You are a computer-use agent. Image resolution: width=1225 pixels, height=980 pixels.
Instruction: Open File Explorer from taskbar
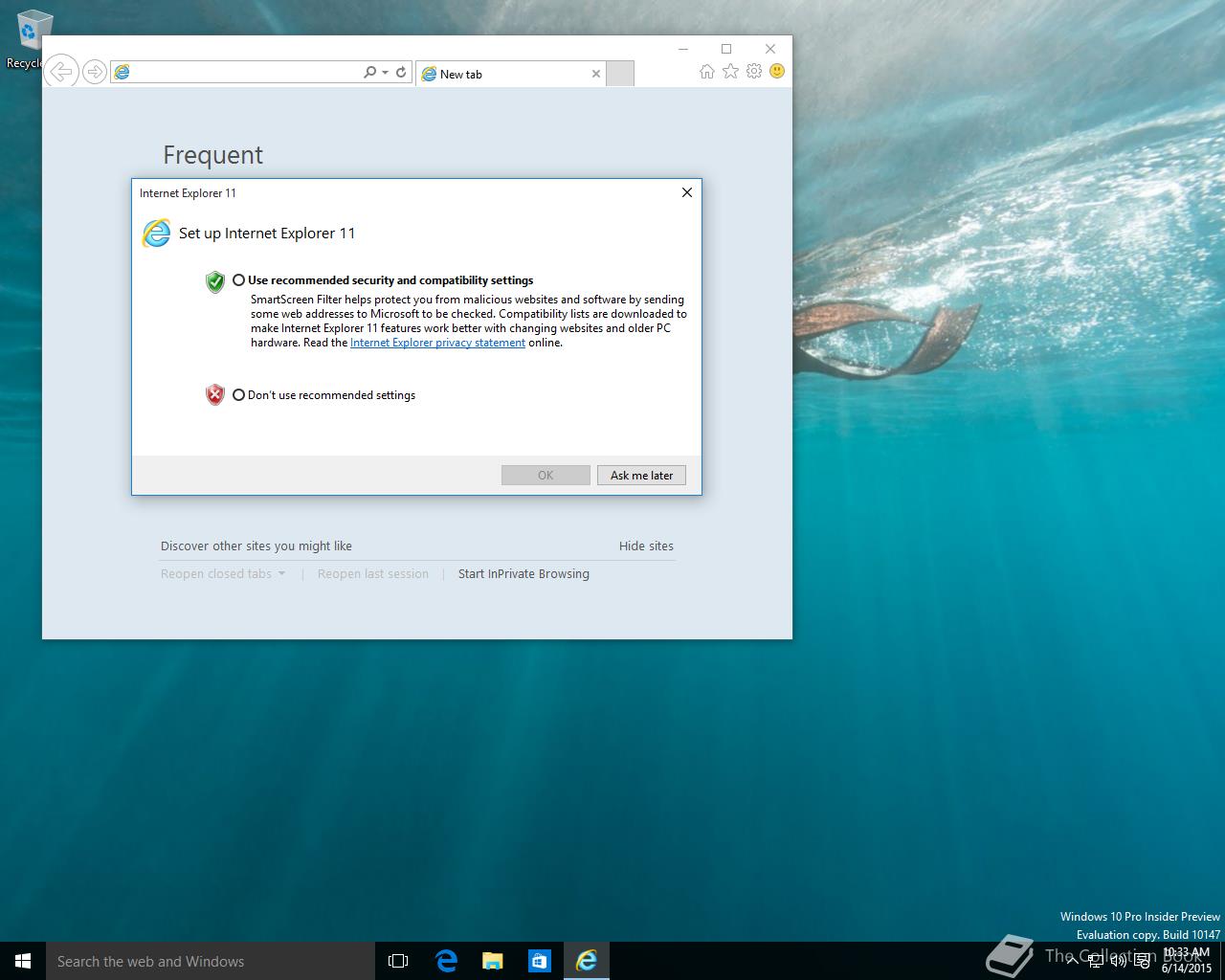(493, 961)
